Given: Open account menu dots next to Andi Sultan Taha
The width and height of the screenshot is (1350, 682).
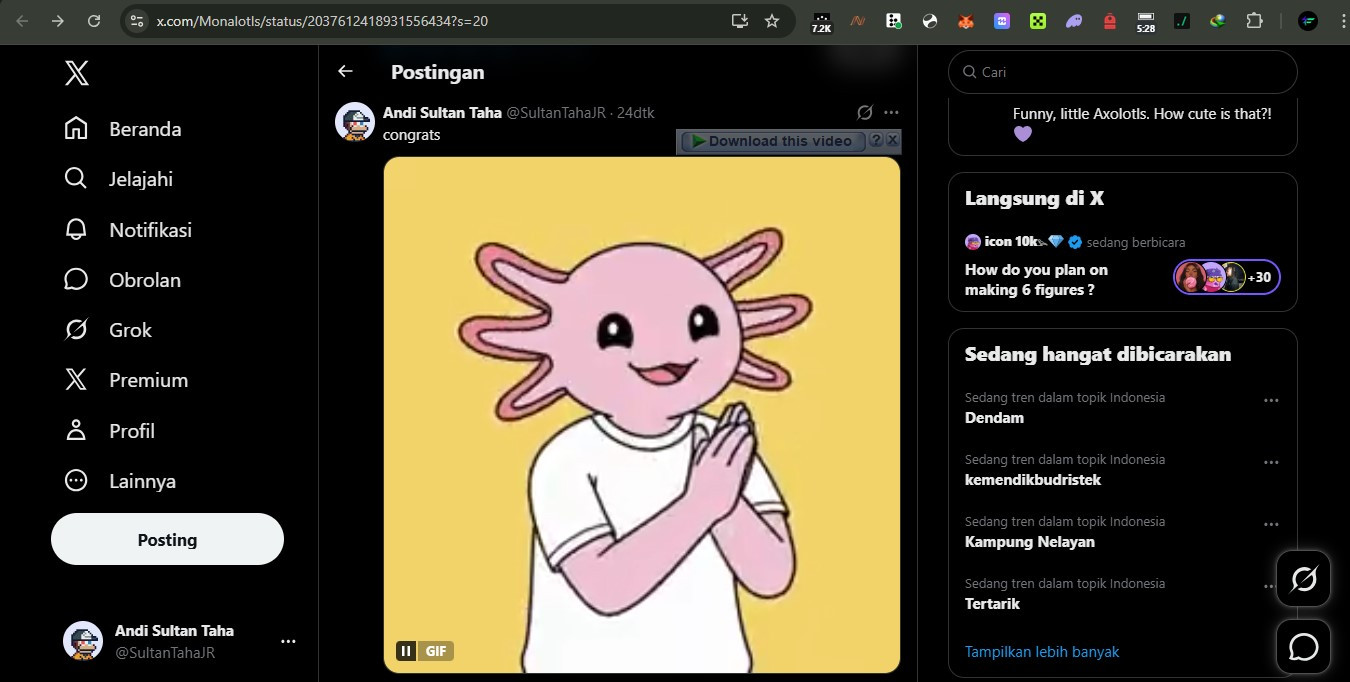Looking at the screenshot, I should coord(288,641).
